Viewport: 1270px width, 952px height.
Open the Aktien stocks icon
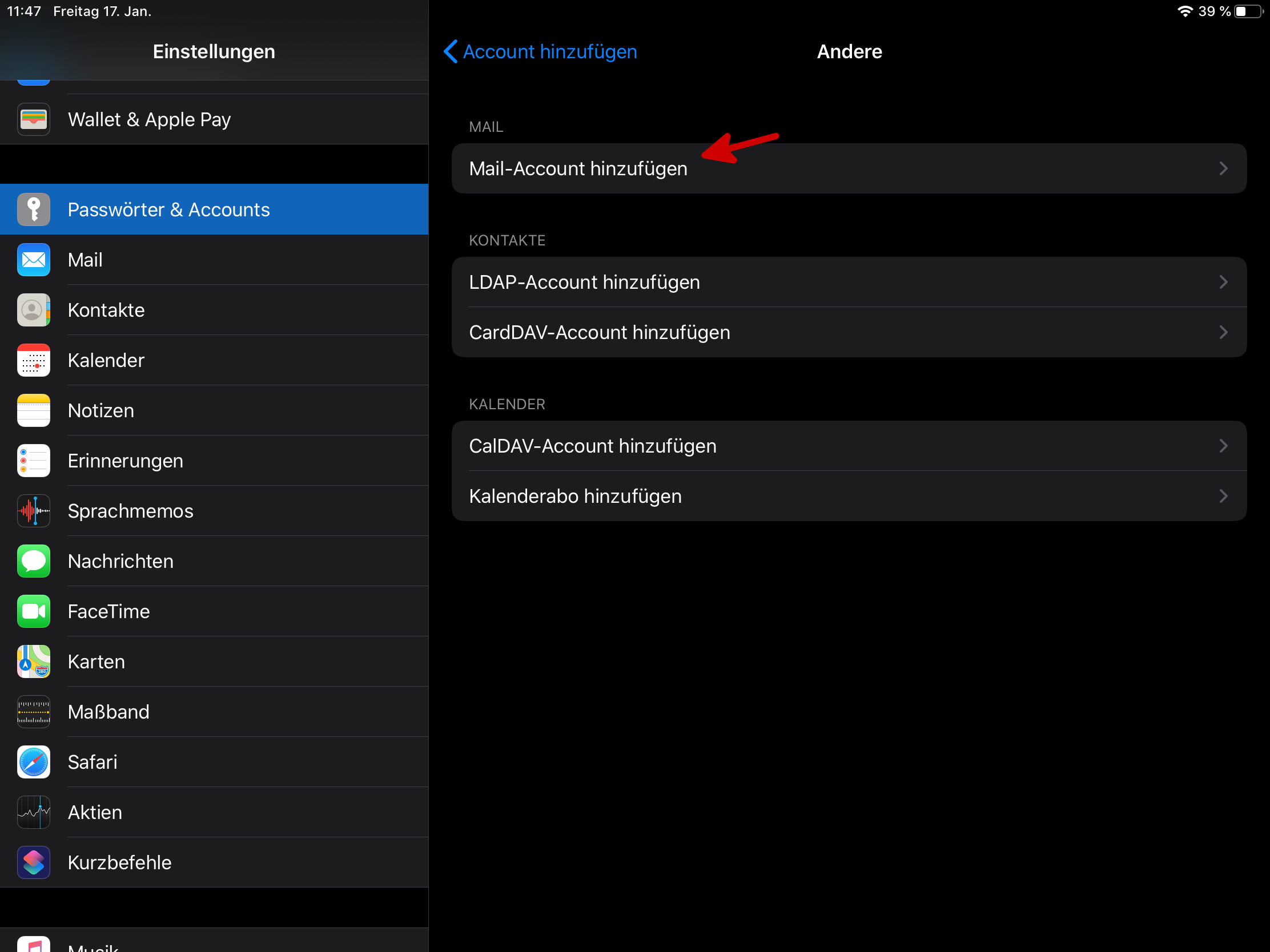[x=33, y=812]
